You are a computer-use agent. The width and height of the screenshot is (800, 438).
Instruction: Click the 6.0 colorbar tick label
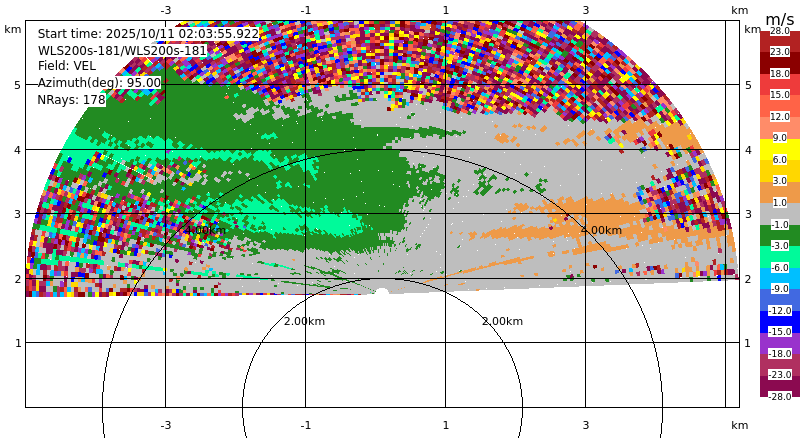[x=780, y=160]
